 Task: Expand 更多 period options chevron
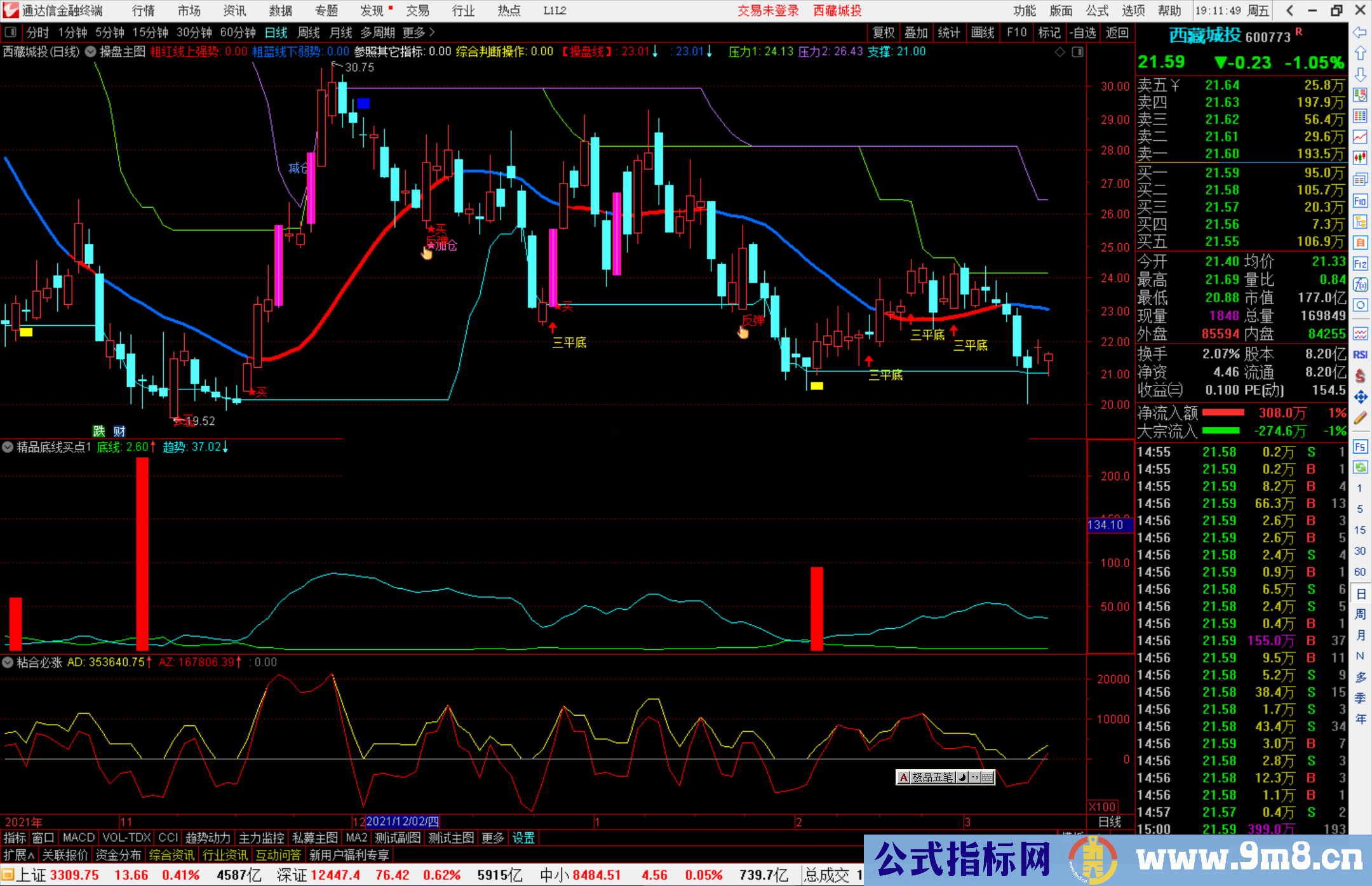(x=433, y=32)
